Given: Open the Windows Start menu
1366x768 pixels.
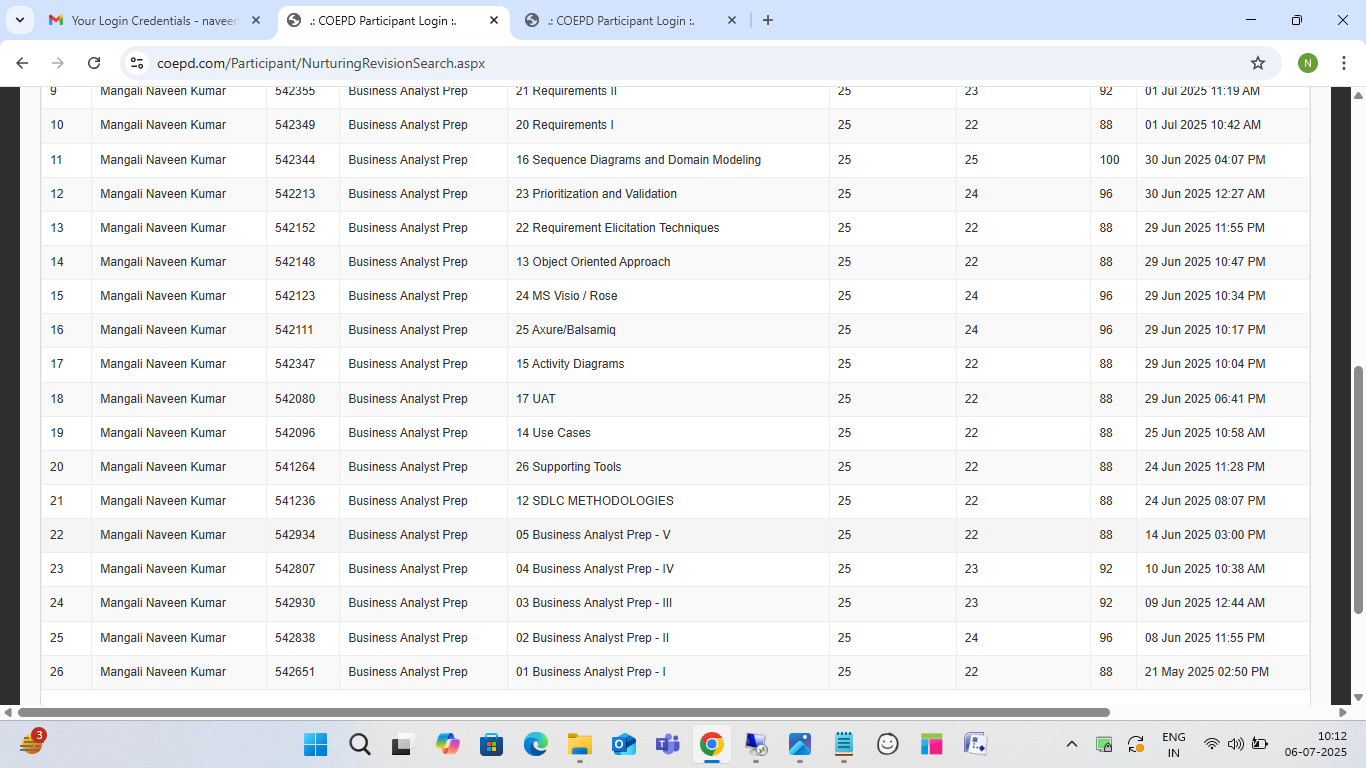Looking at the screenshot, I should click(x=315, y=744).
